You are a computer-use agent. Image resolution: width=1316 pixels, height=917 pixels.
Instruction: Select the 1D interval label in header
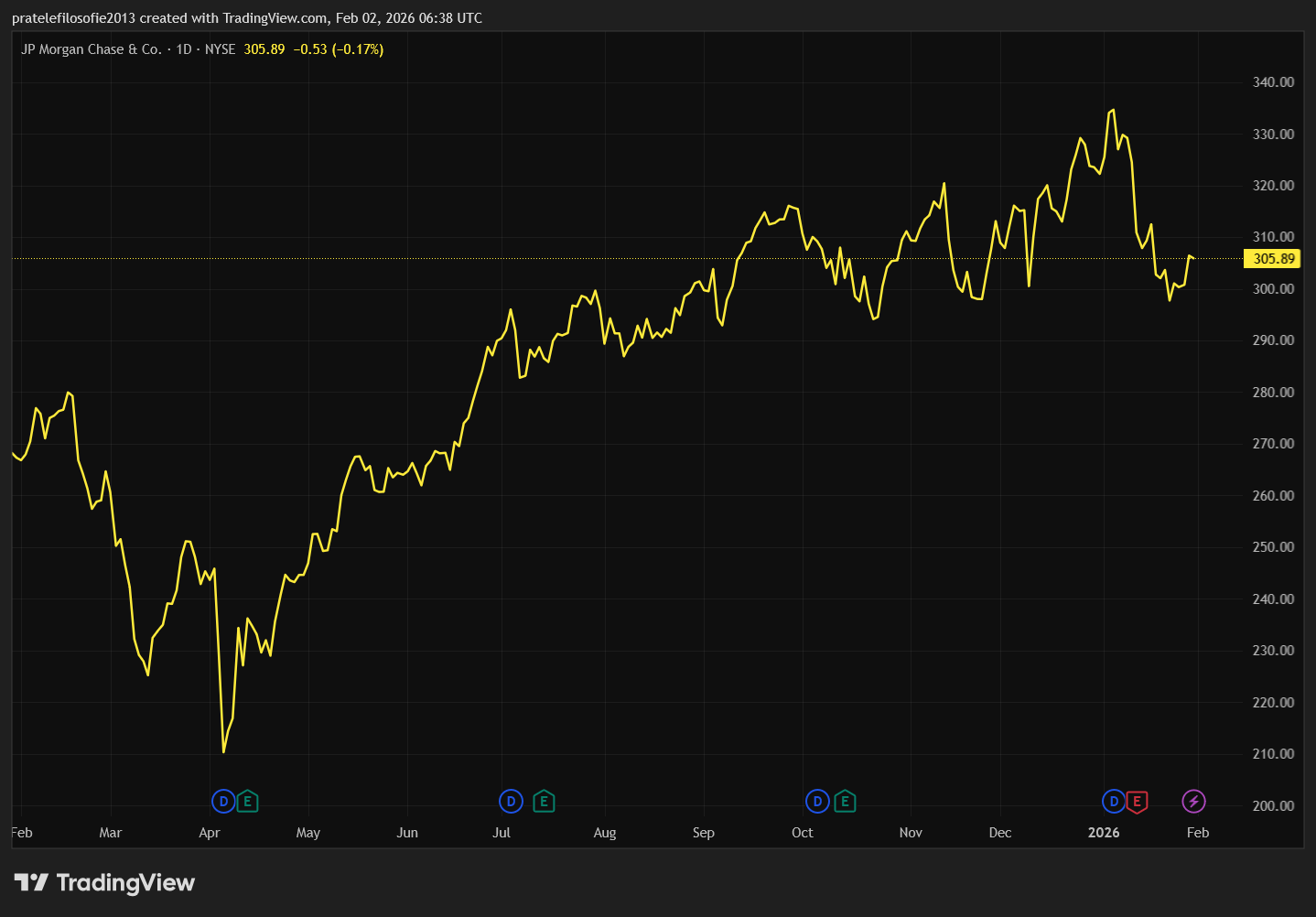[184, 49]
